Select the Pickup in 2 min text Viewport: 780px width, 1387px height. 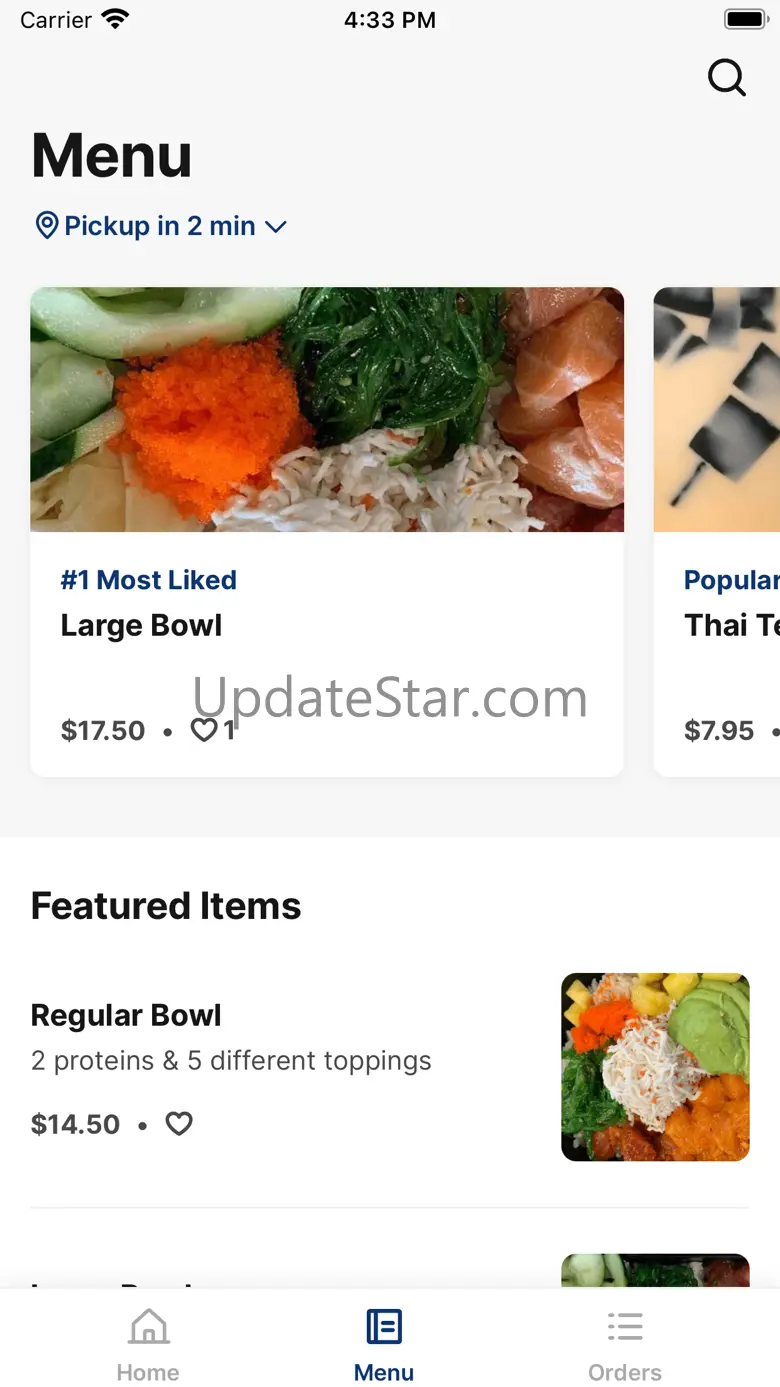(160, 226)
